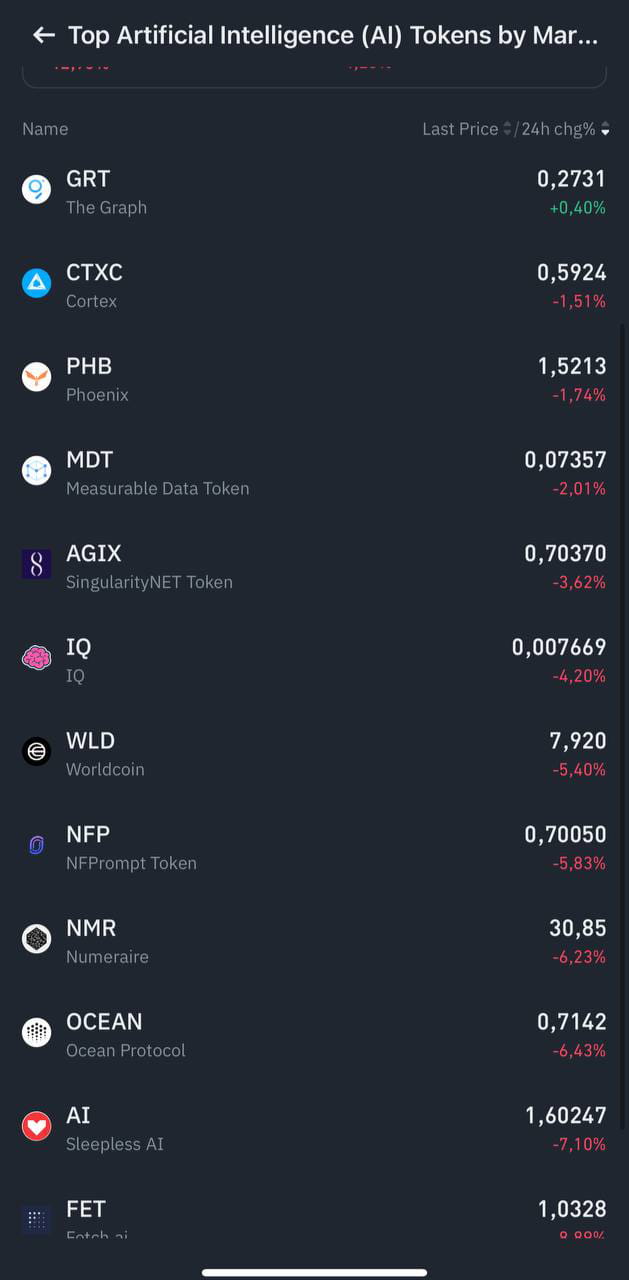Viewport: 629px width, 1280px height.
Task: Click The Graph token logo
Action: click(x=36, y=190)
